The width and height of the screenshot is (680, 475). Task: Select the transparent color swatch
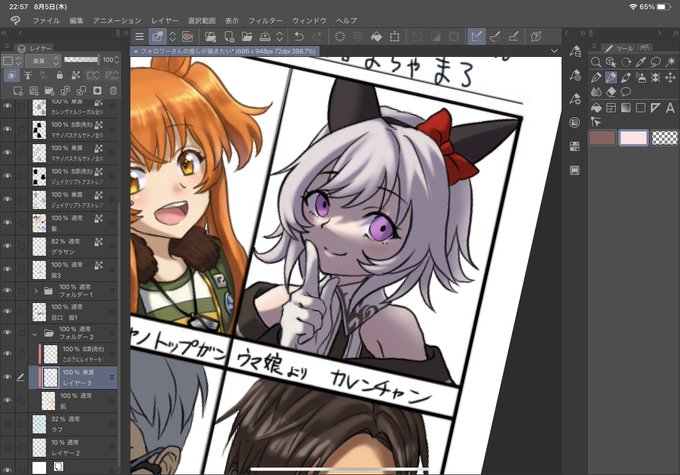tap(665, 138)
